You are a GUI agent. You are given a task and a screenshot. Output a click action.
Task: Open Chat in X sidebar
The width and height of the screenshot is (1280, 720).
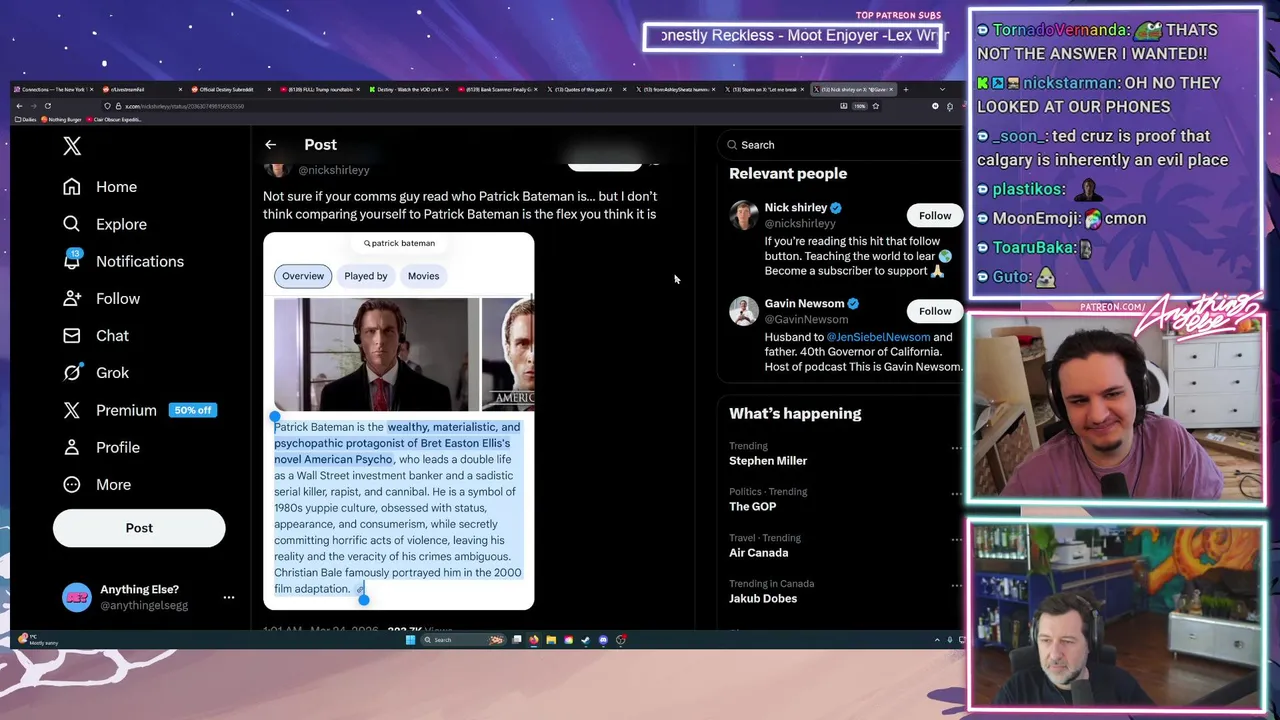point(95,335)
